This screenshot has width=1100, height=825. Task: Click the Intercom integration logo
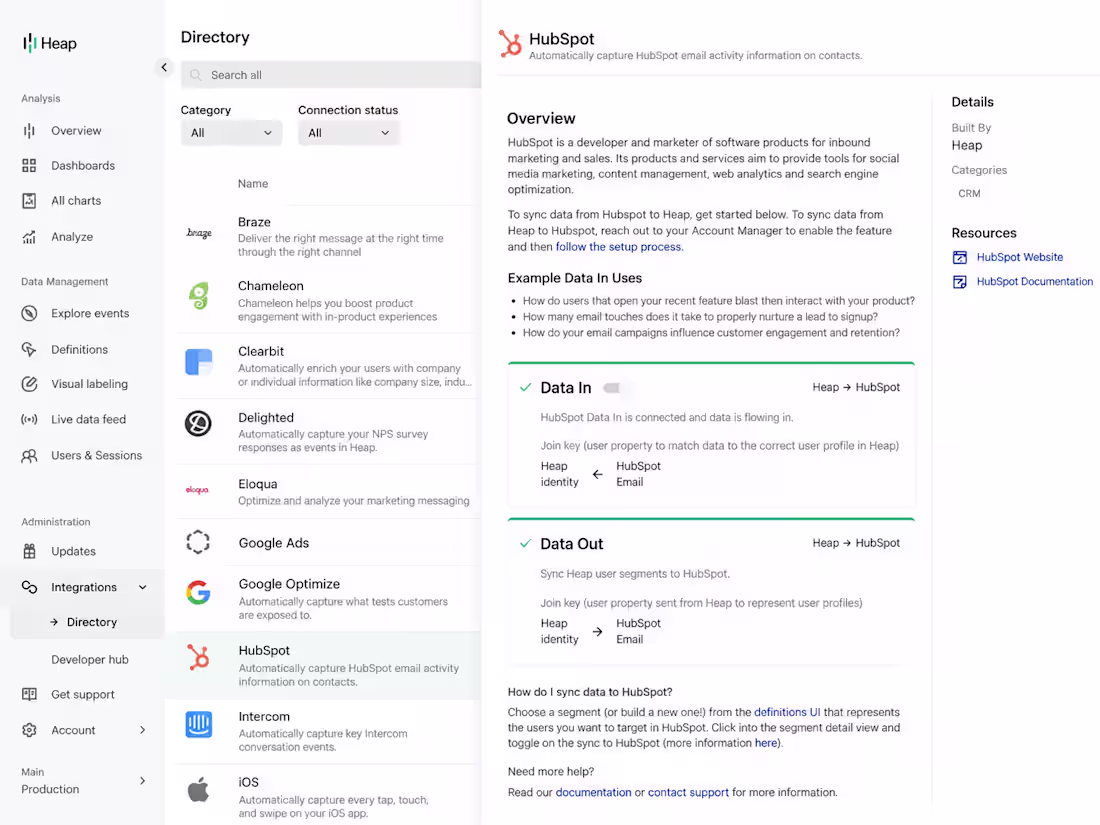coord(199,724)
